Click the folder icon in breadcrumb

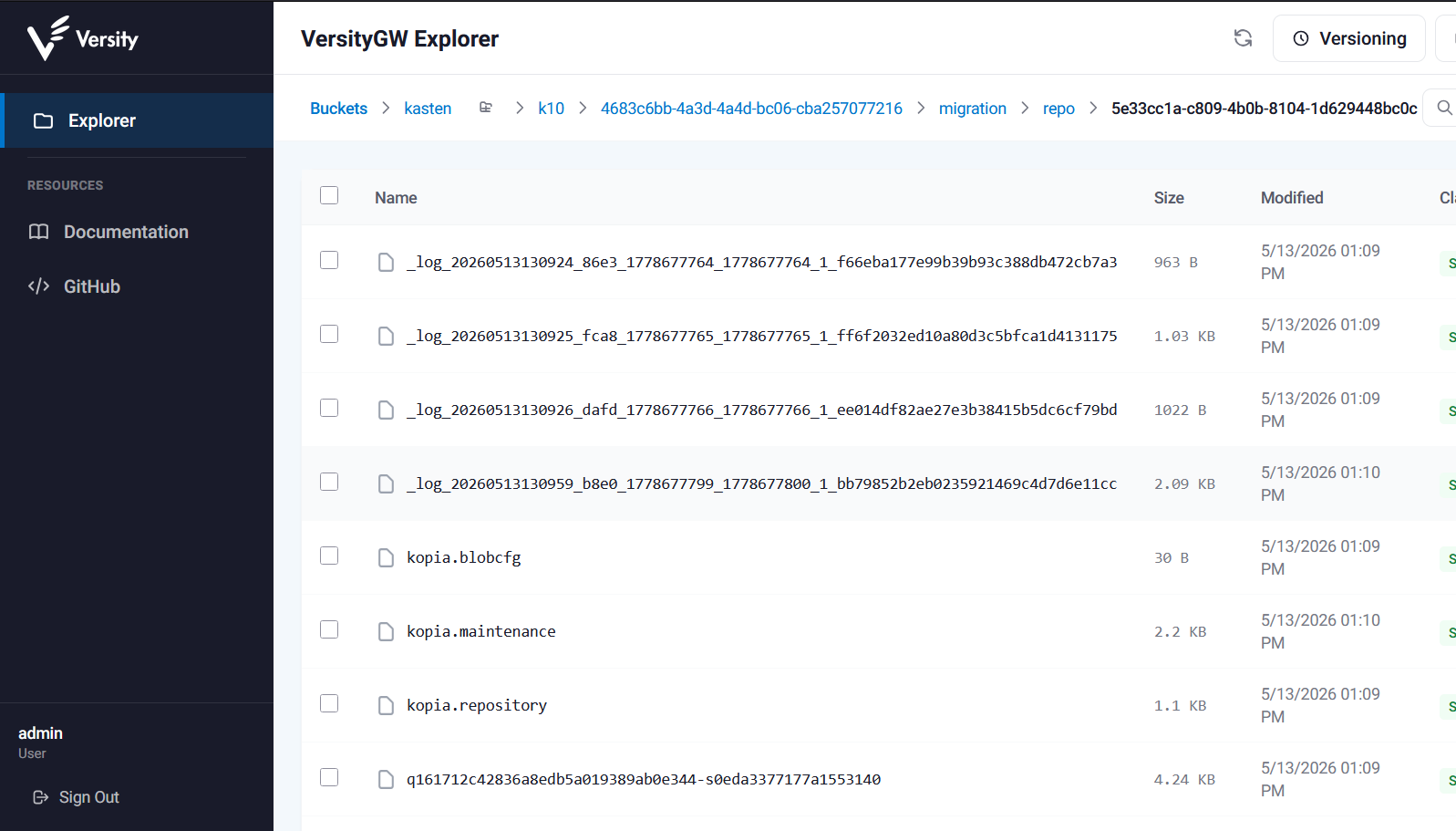(486, 108)
